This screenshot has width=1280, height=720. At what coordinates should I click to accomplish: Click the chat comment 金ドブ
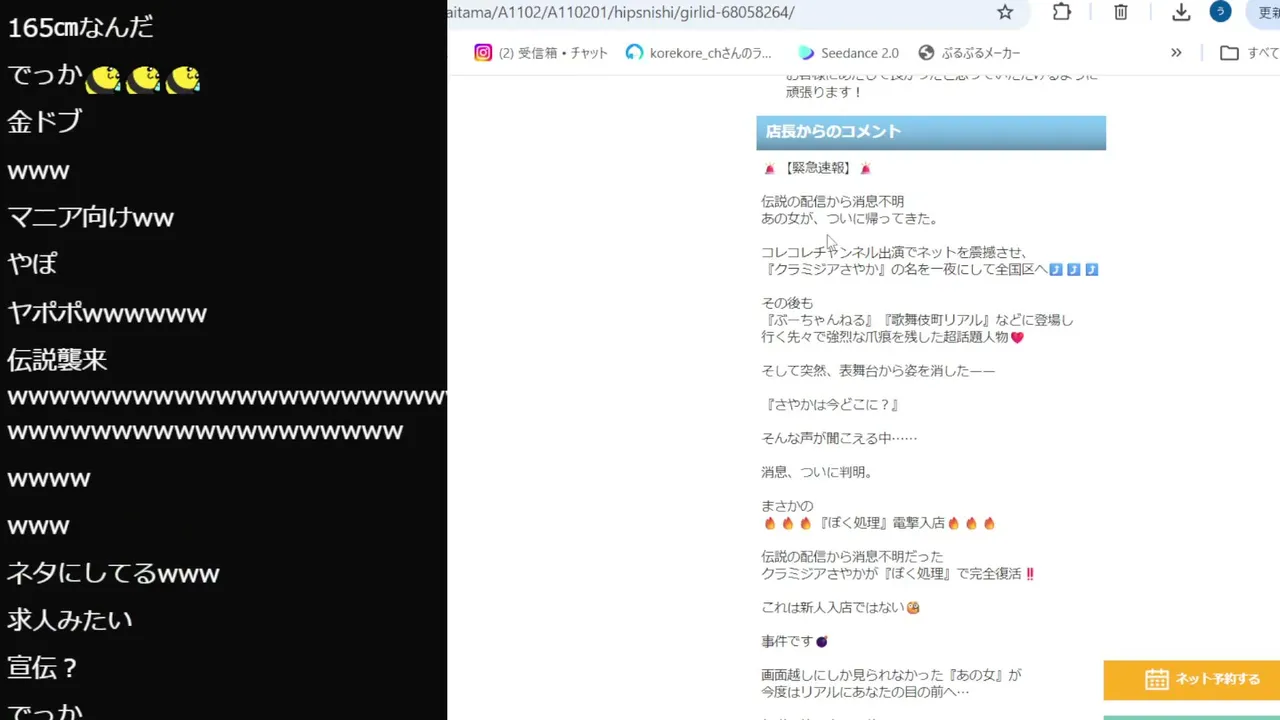click(x=44, y=122)
